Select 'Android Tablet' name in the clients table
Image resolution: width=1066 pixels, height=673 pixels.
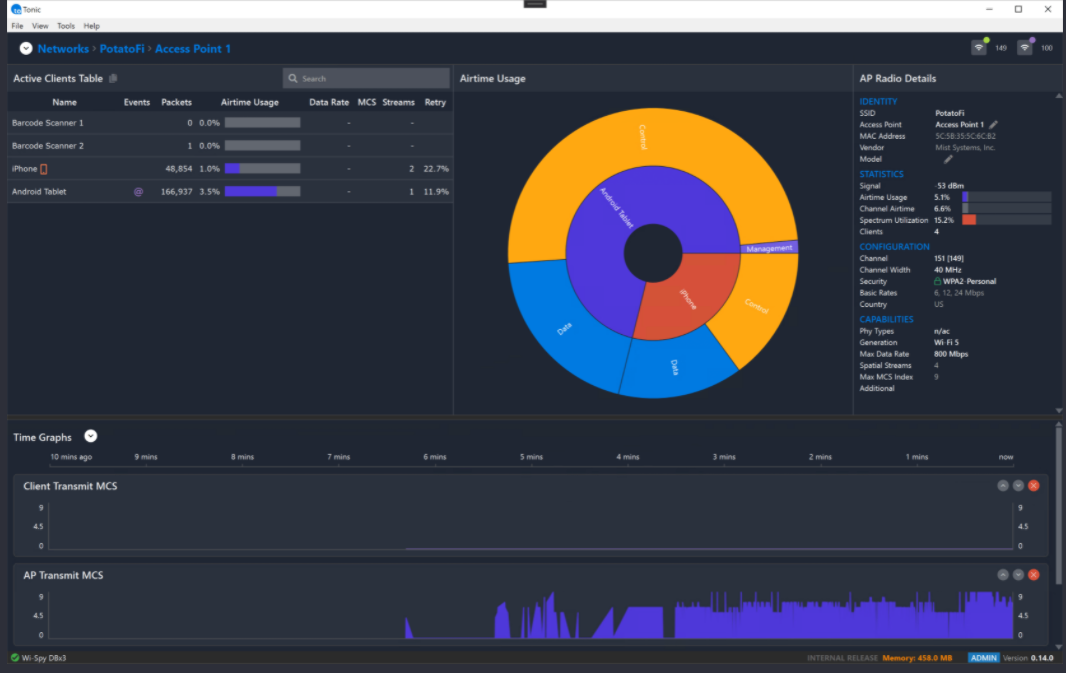pos(39,192)
